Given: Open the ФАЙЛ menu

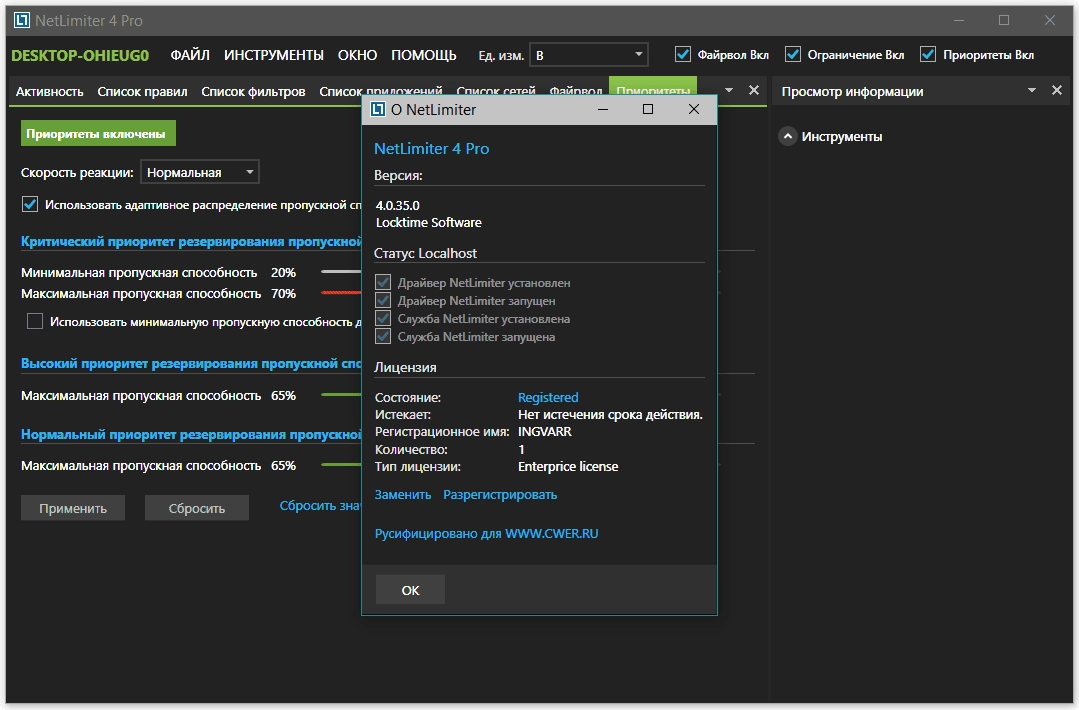Looking at the screenshot, I should [x=190, y=55].
